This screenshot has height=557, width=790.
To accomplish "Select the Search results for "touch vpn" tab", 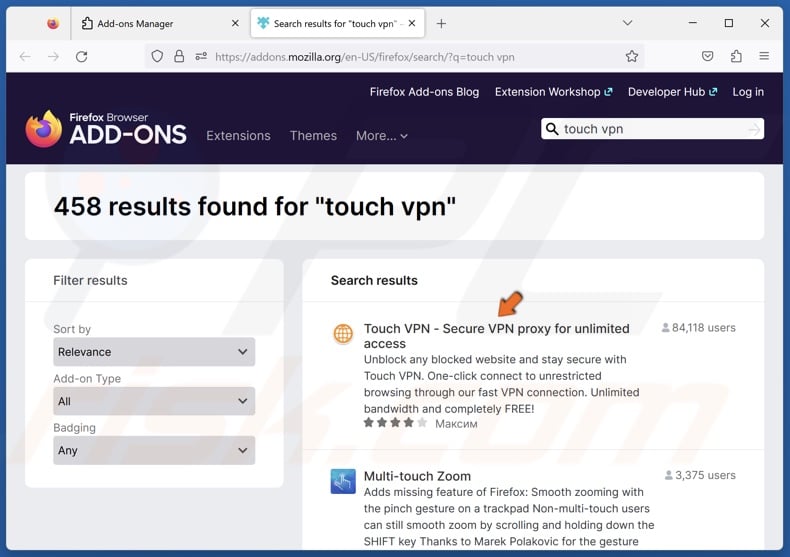I will pos(337,24).
